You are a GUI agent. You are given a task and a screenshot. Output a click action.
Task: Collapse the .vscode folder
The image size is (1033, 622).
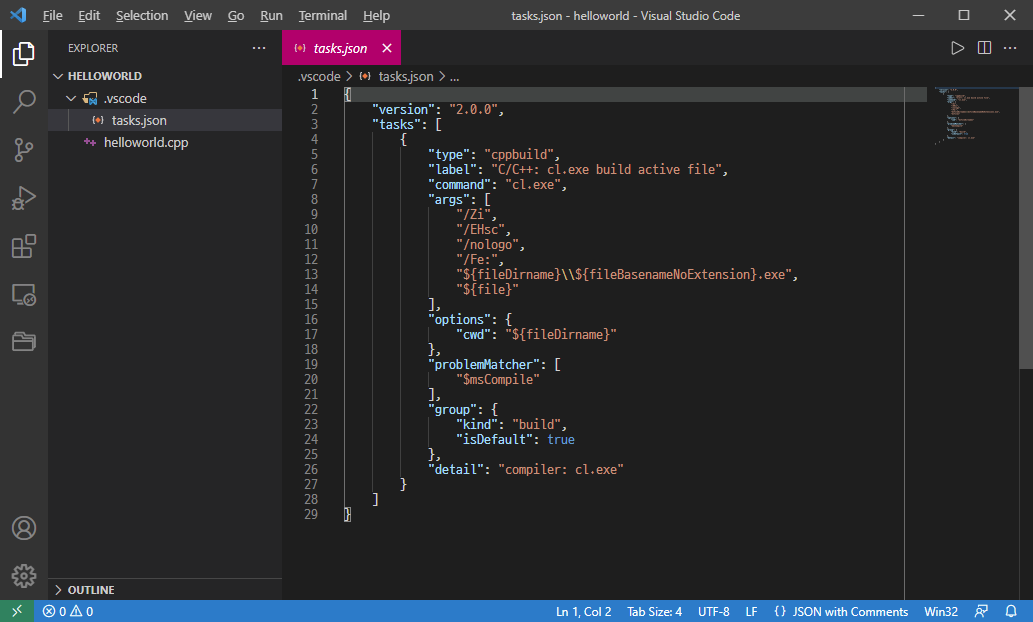71,98
